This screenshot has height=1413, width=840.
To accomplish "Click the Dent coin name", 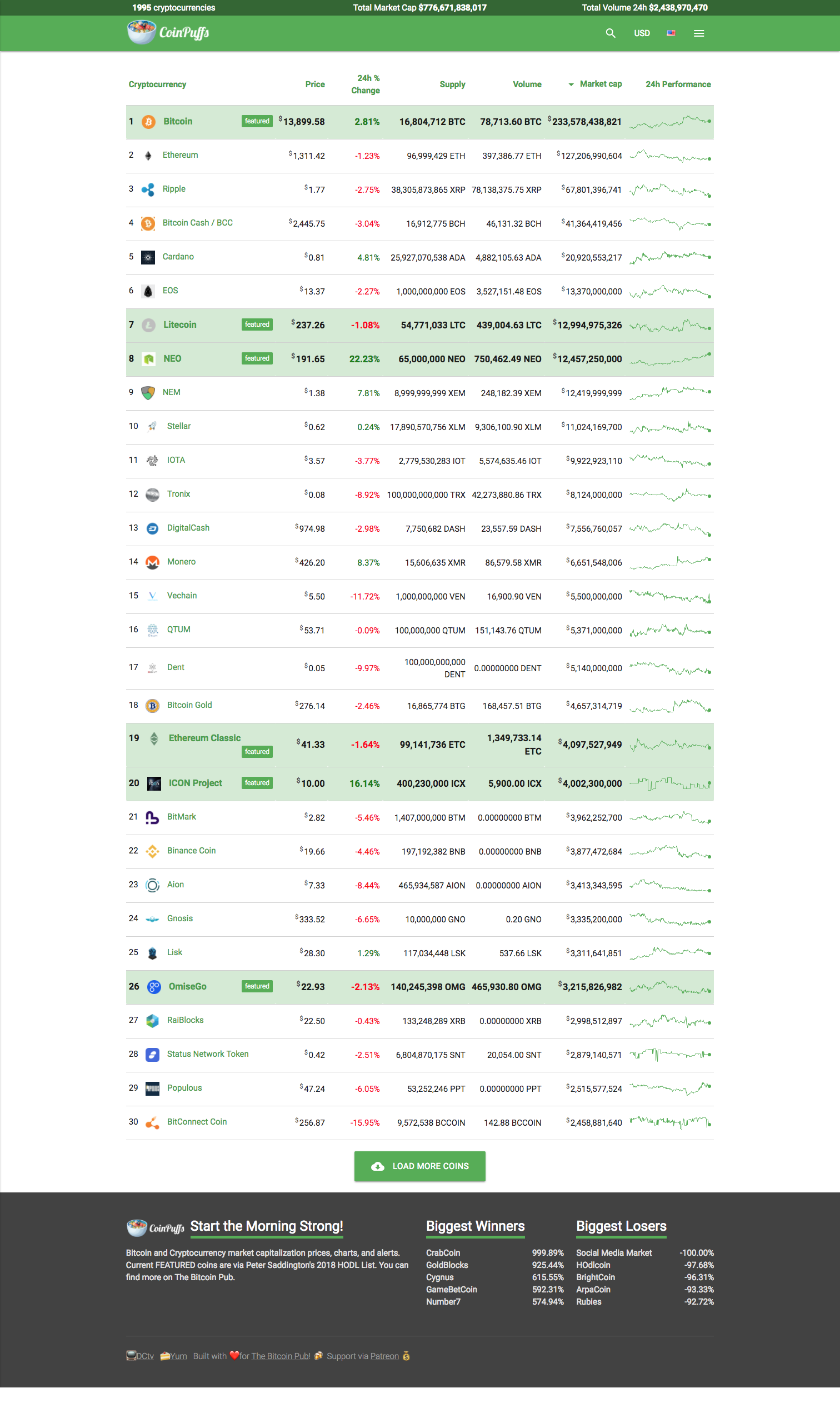I will point(176,667).
